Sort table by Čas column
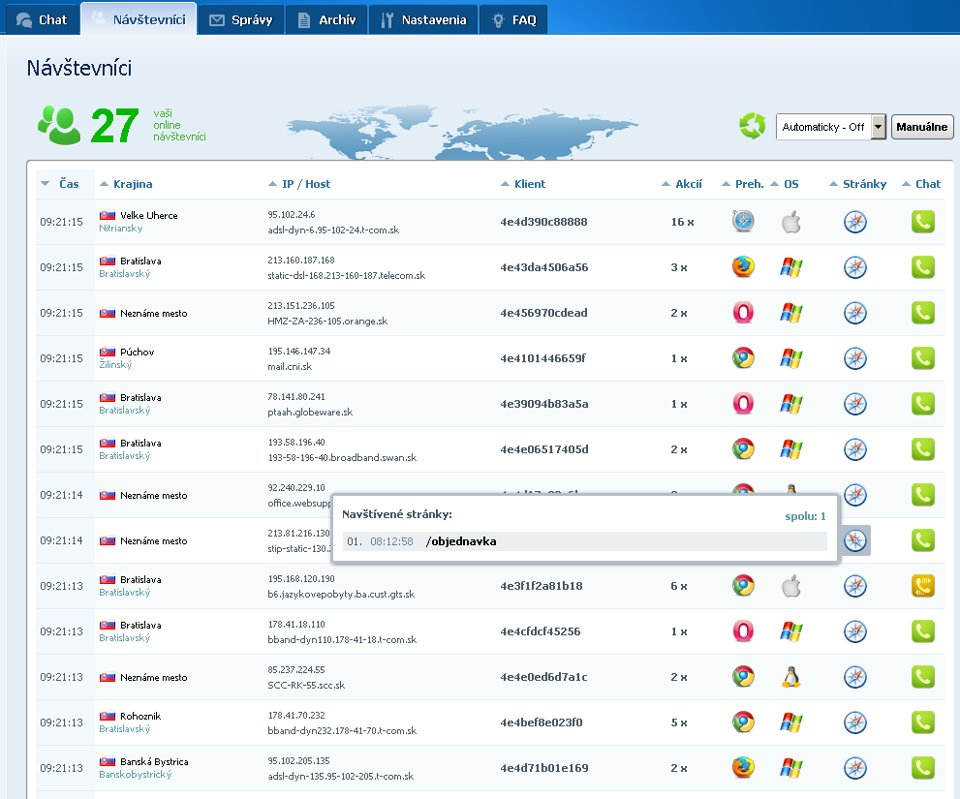Image resolution: width=960 pixels, height=799 pixels. pyautogui.click(x=68, y=184)
